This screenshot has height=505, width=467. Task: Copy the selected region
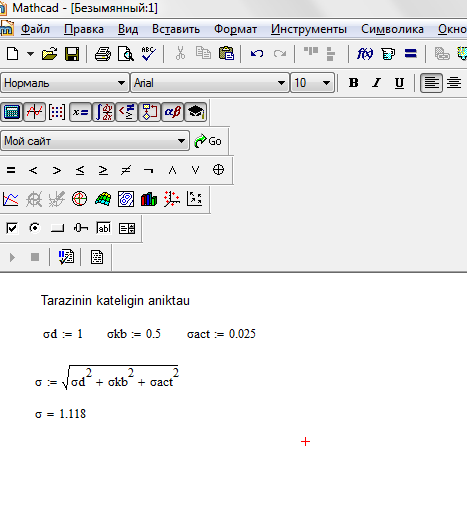(x=203, y=53)
